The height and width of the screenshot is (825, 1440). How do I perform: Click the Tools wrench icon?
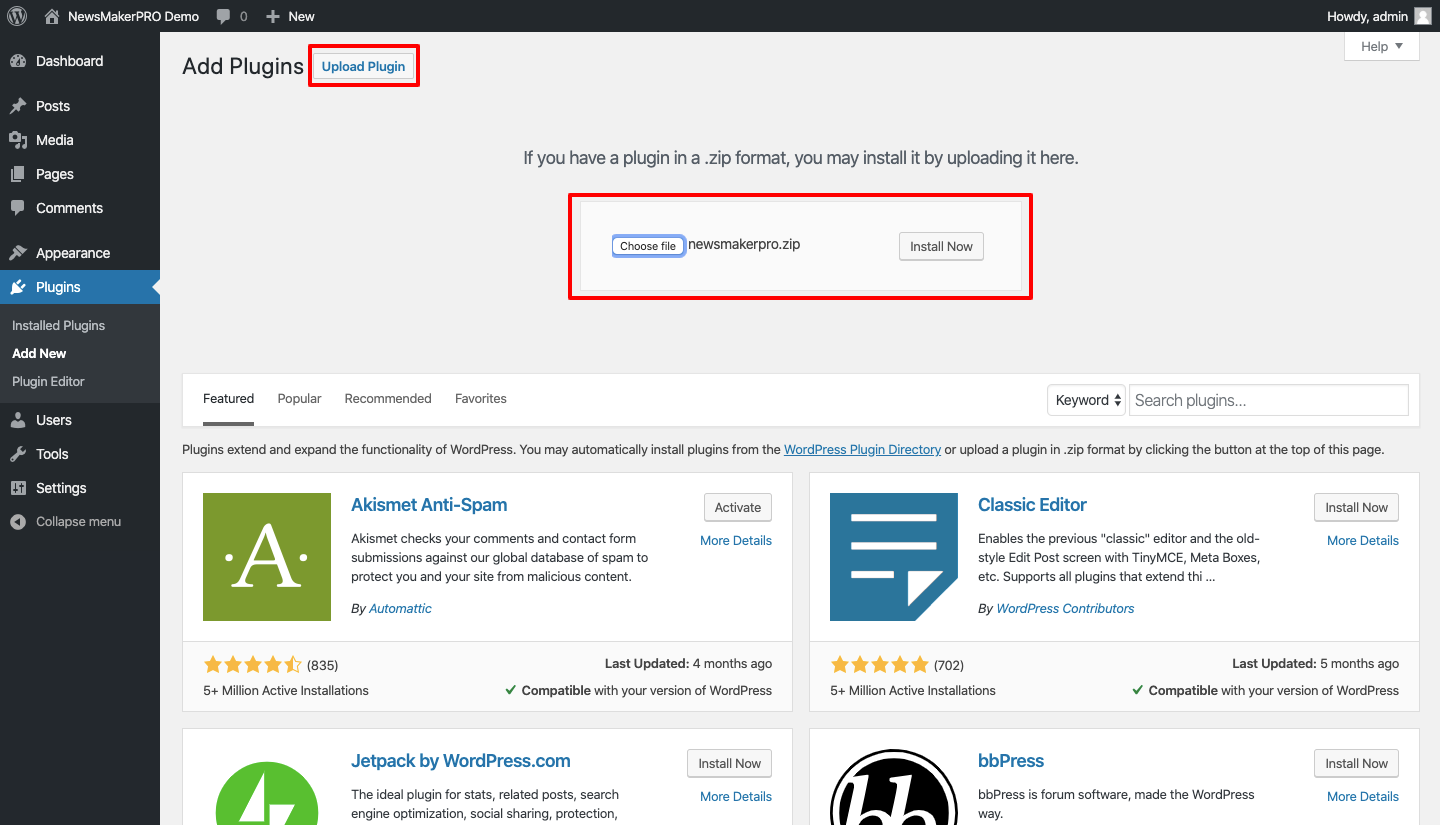pos(18,454)
